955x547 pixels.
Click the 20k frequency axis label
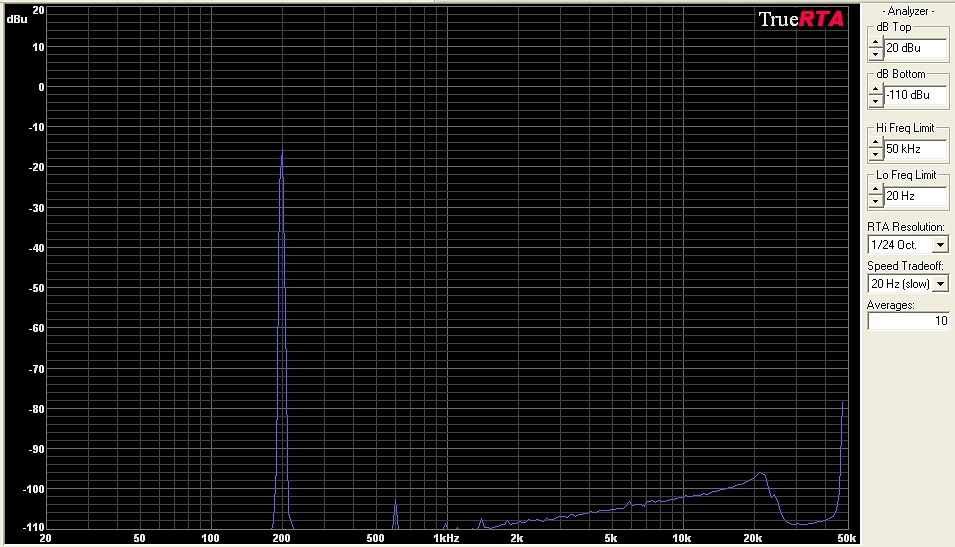click(753, 538)
